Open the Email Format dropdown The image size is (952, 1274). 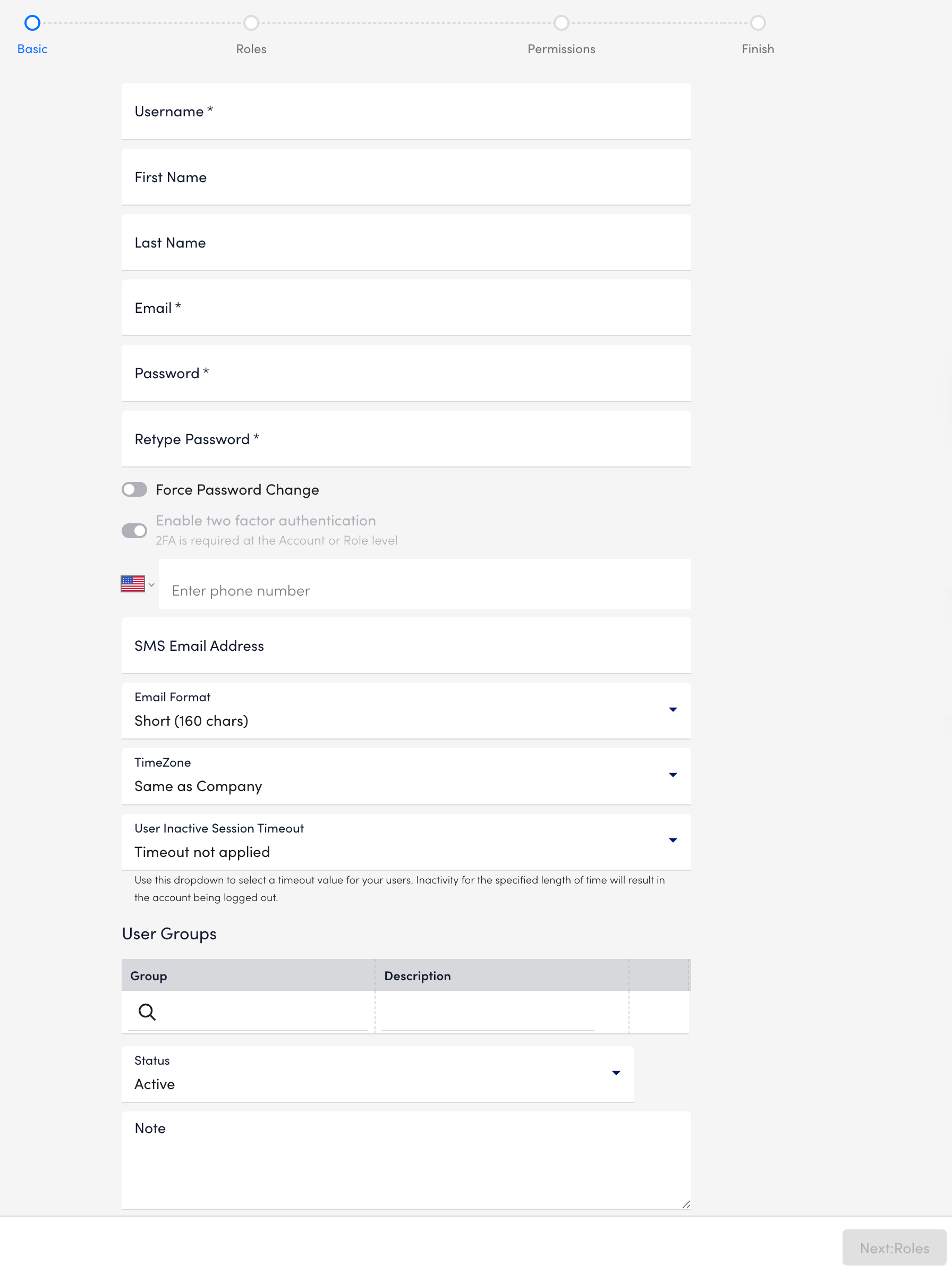pos(672,710)
